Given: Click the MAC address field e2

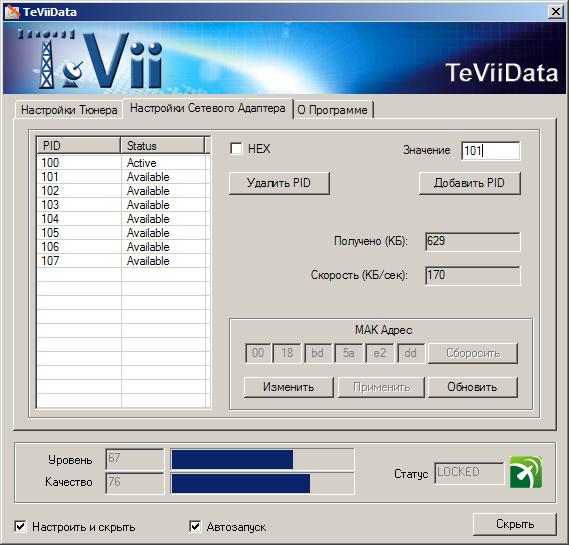Looking at the screenshot, I should click(379, 353).
